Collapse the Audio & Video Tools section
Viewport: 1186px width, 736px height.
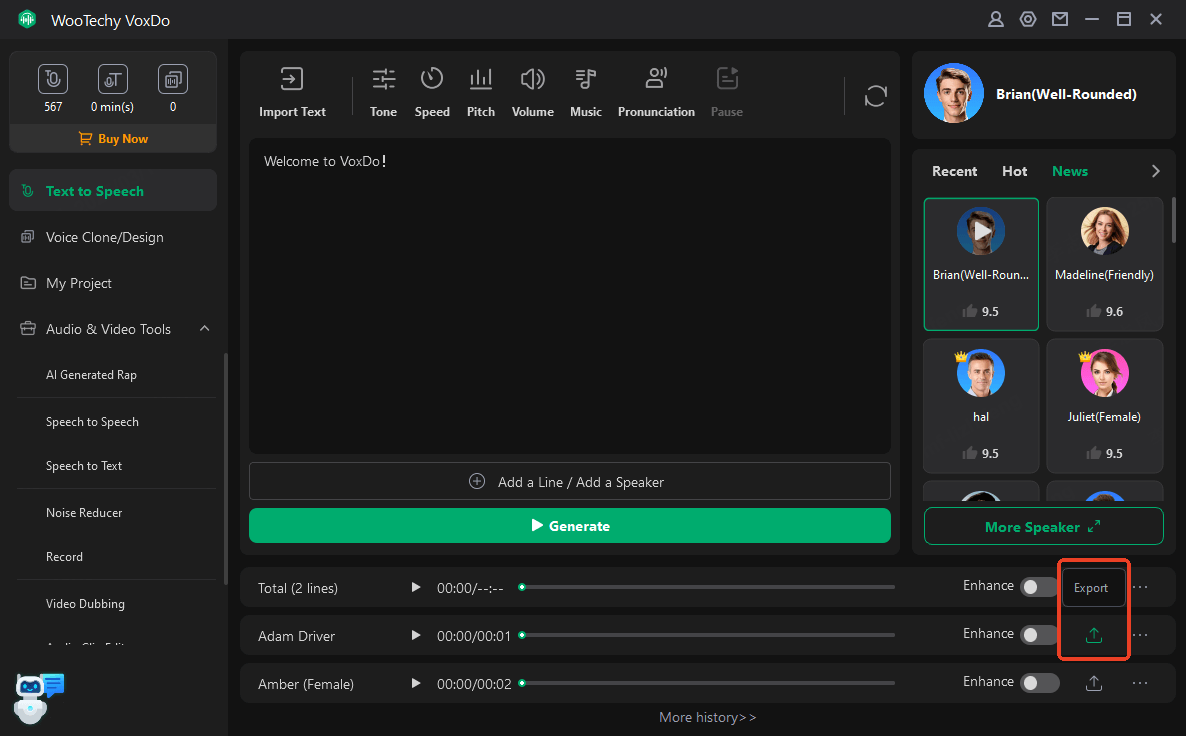tap(205, 329)
